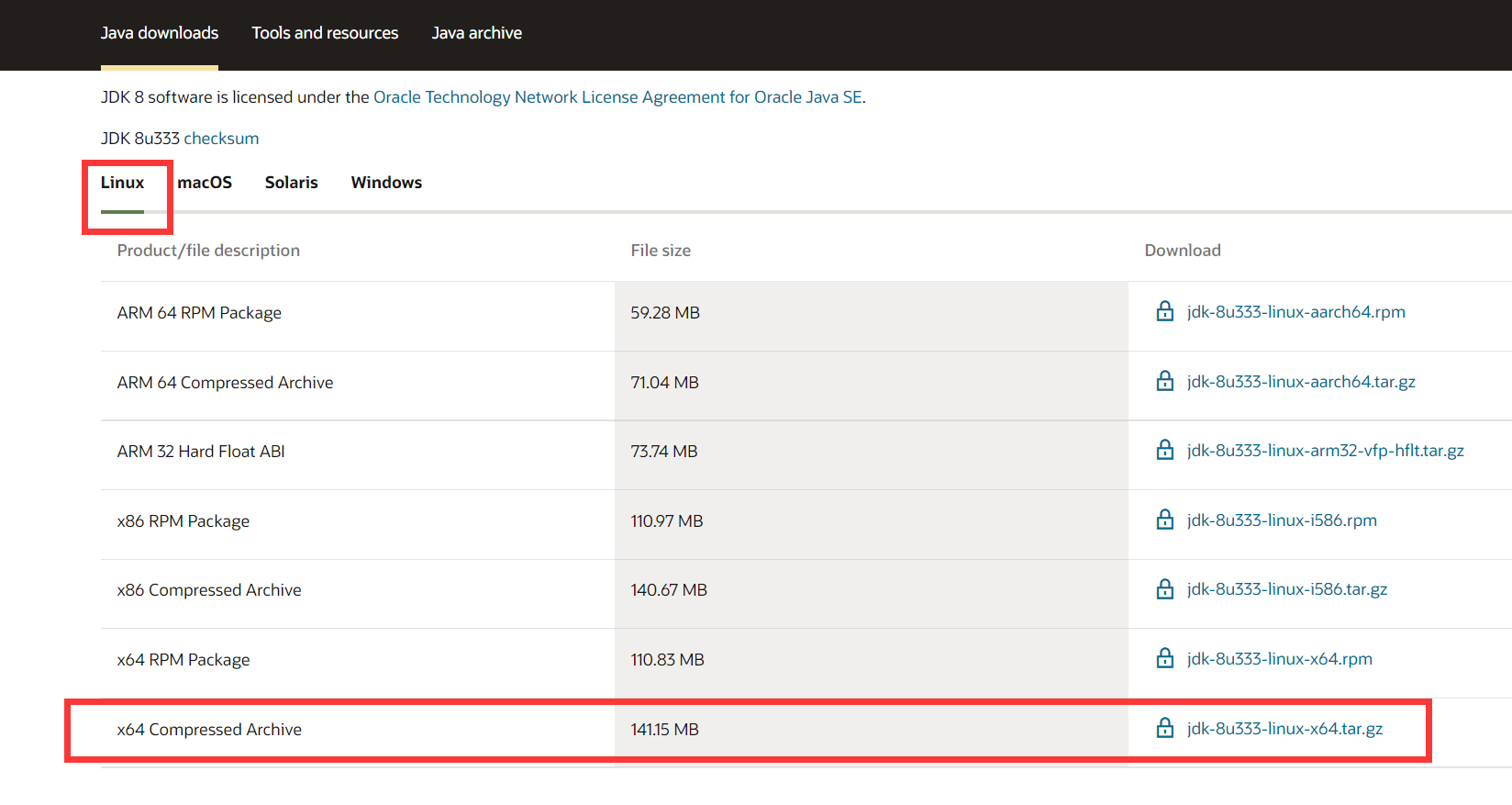Go to the Java archive navigation item
This screenshot has width=1512, height=805.
(477, 33)
